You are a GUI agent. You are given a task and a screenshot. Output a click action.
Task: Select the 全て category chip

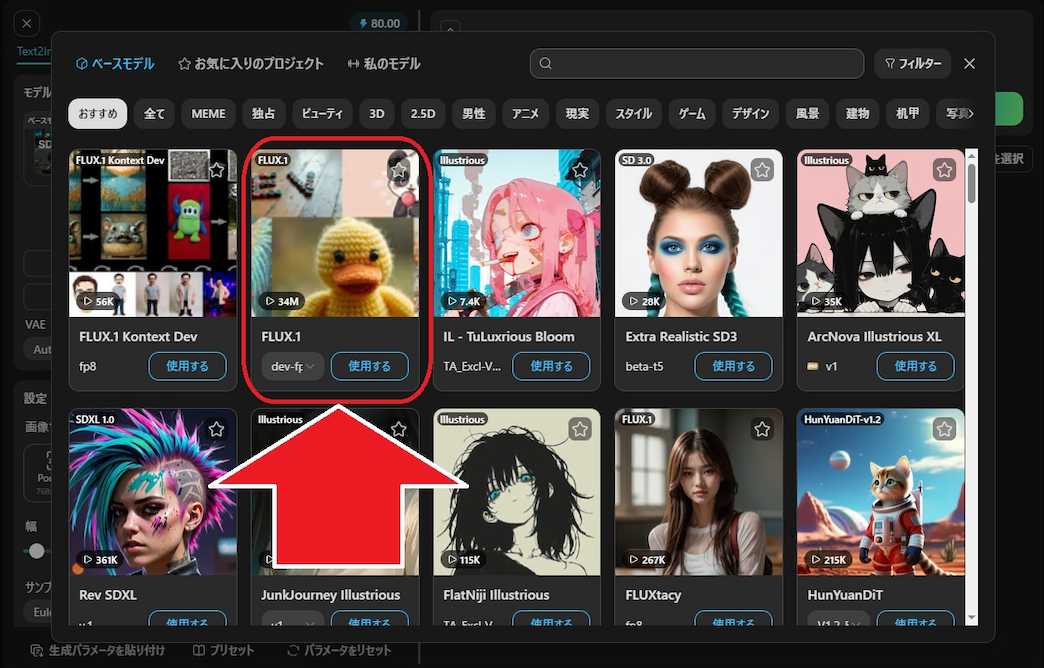154,113
